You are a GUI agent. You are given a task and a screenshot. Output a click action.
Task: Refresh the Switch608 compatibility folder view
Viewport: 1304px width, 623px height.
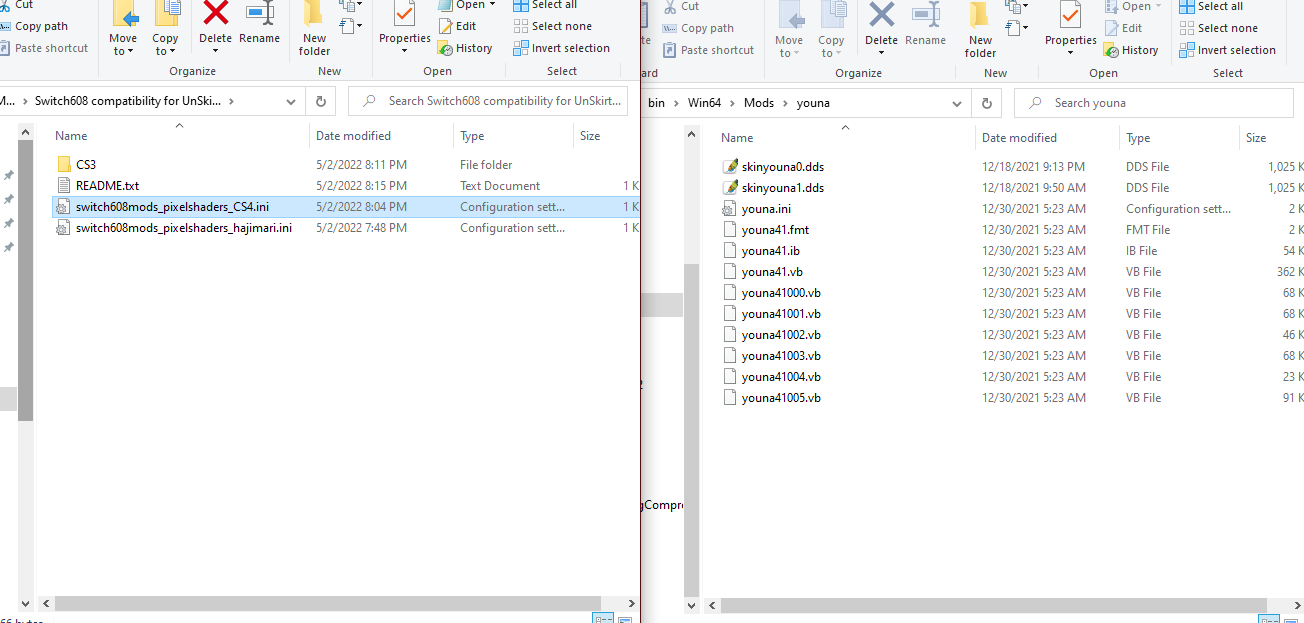pyautogui.click(x=320, y=101)
